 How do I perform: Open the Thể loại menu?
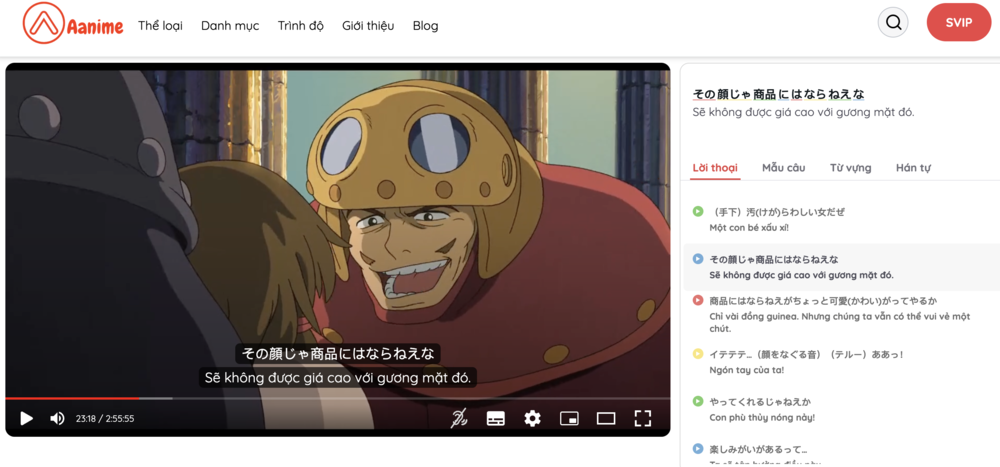coord(160,25)
